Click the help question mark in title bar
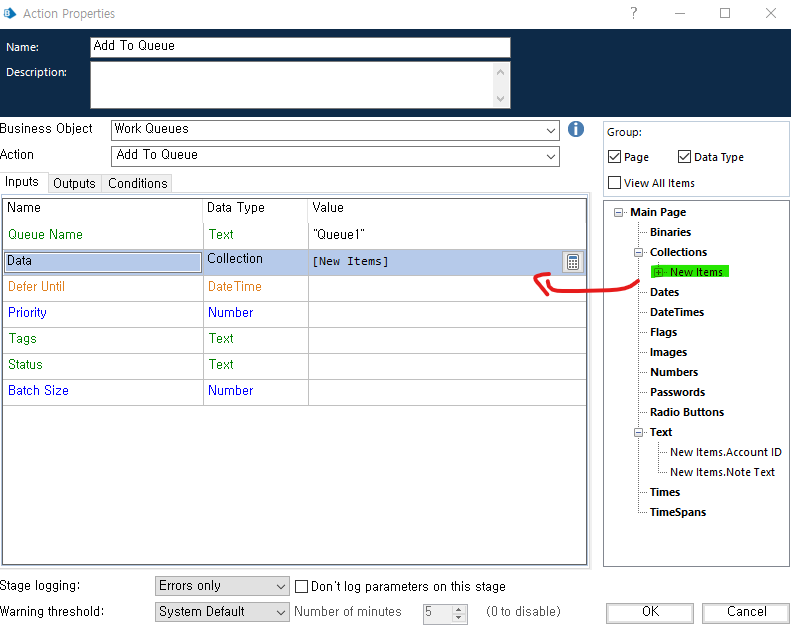Image resolution: width=791 pixels, height=627 pixels. point(634,13)
